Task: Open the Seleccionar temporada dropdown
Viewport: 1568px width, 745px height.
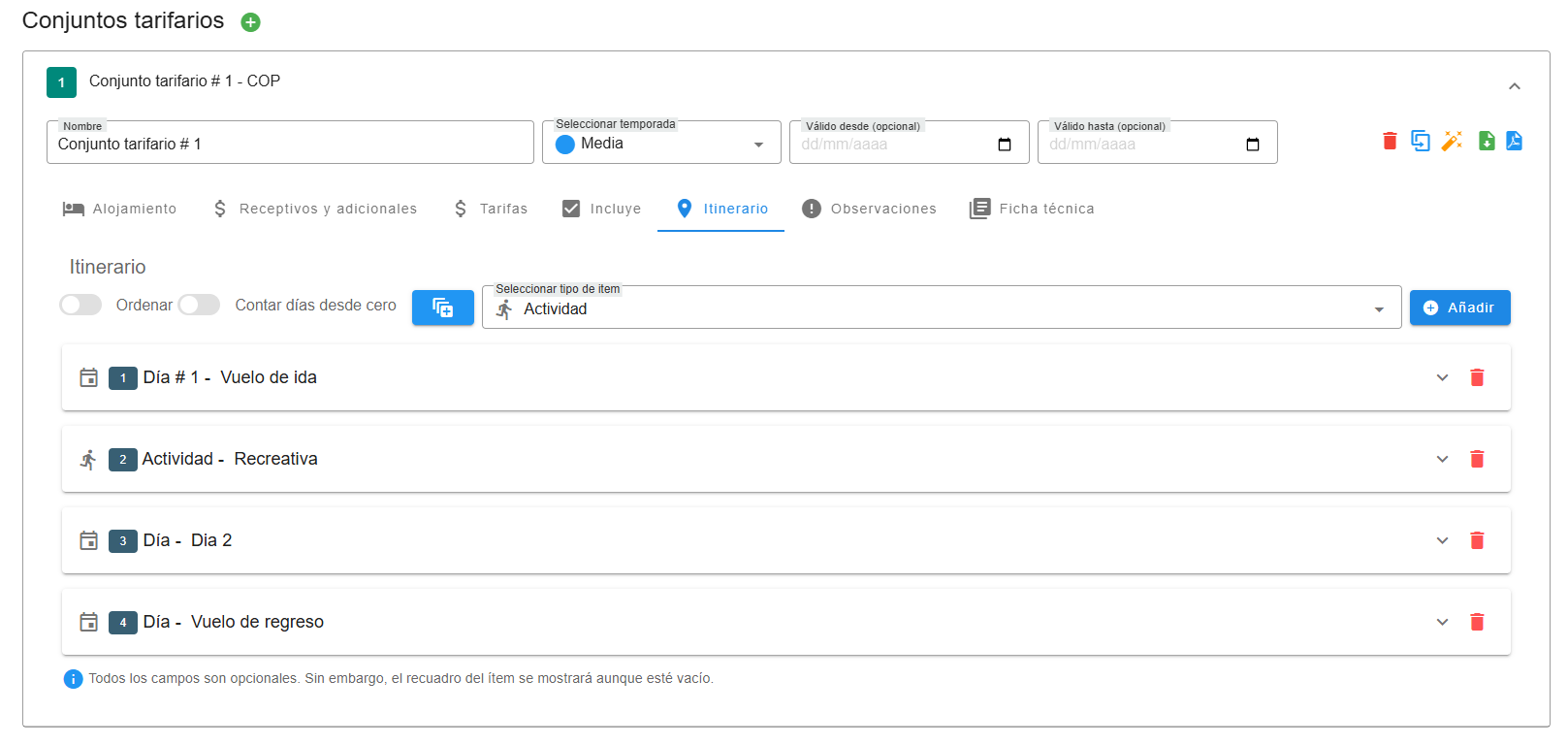Action: (x=661, y=144)
